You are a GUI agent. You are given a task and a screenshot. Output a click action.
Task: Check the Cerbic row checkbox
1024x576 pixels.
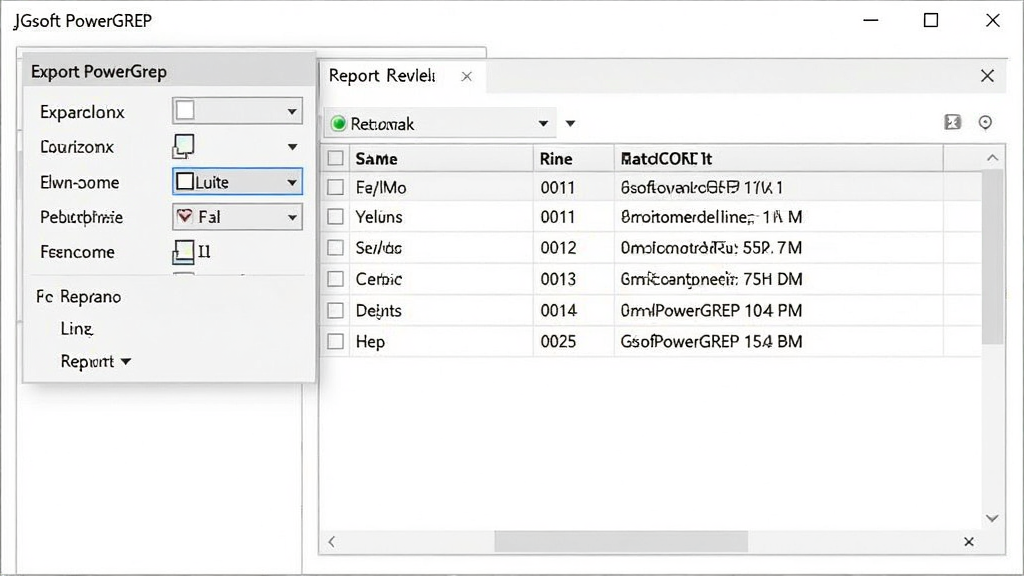click(336, 279)
